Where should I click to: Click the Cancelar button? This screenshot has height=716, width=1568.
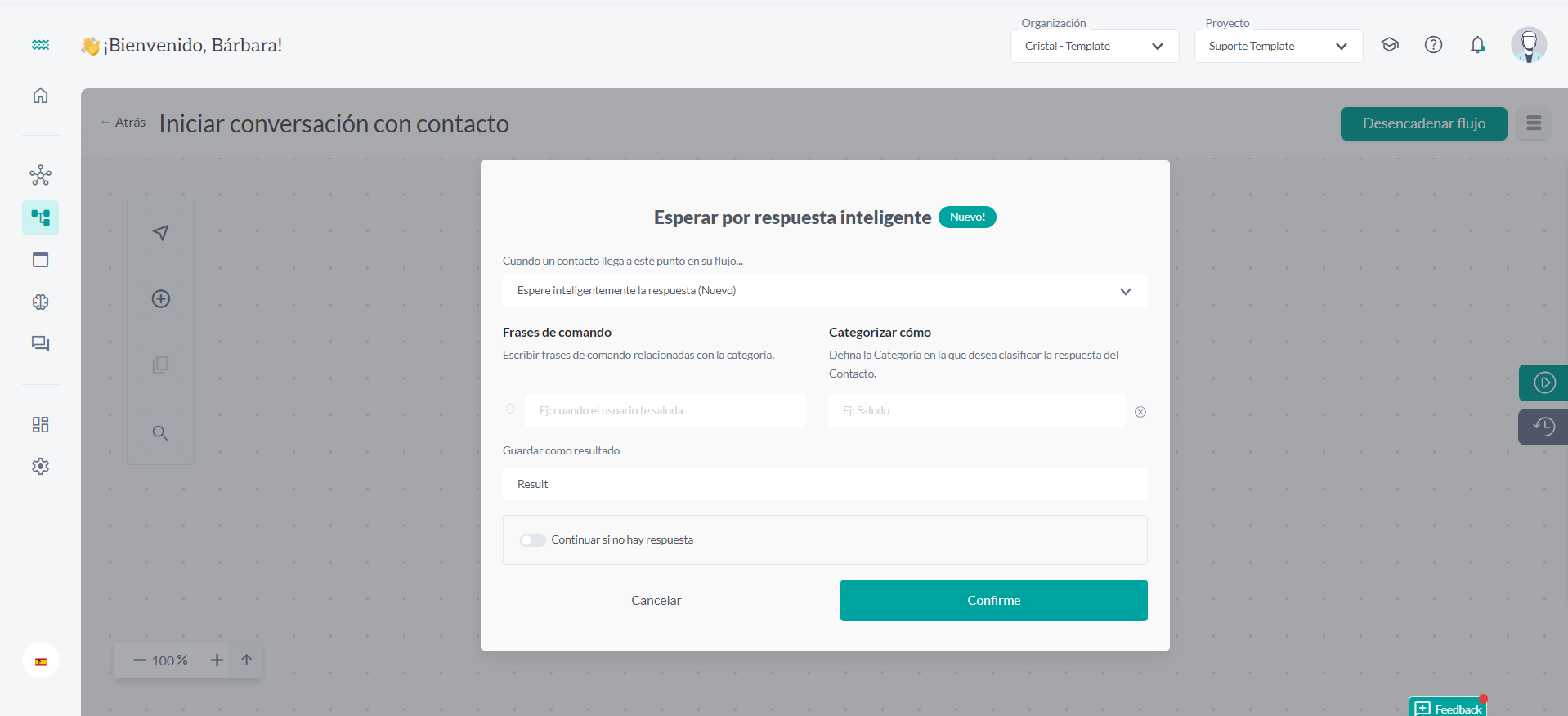tap(656, 601)
